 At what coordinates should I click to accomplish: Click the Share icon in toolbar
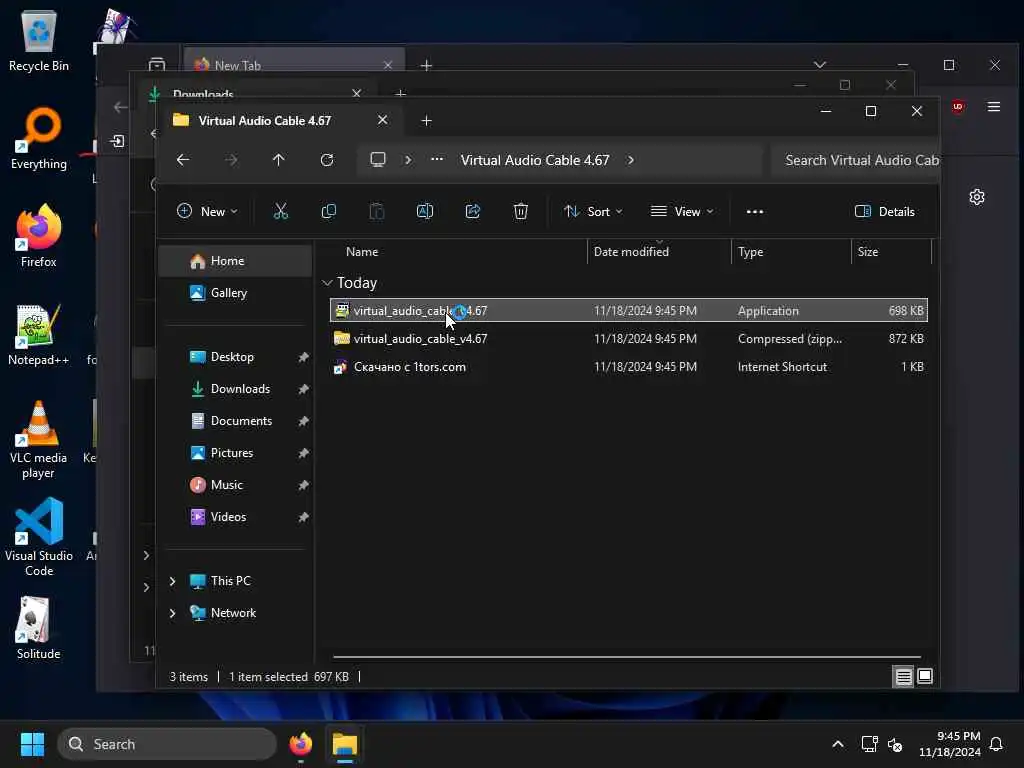[x=473, y=211]
